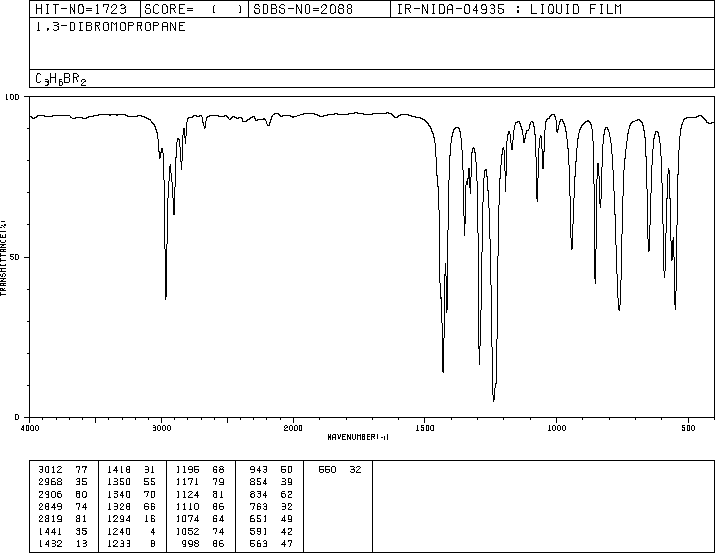Click the 1500 wavenumber axis label

click(x=425, y=428)
